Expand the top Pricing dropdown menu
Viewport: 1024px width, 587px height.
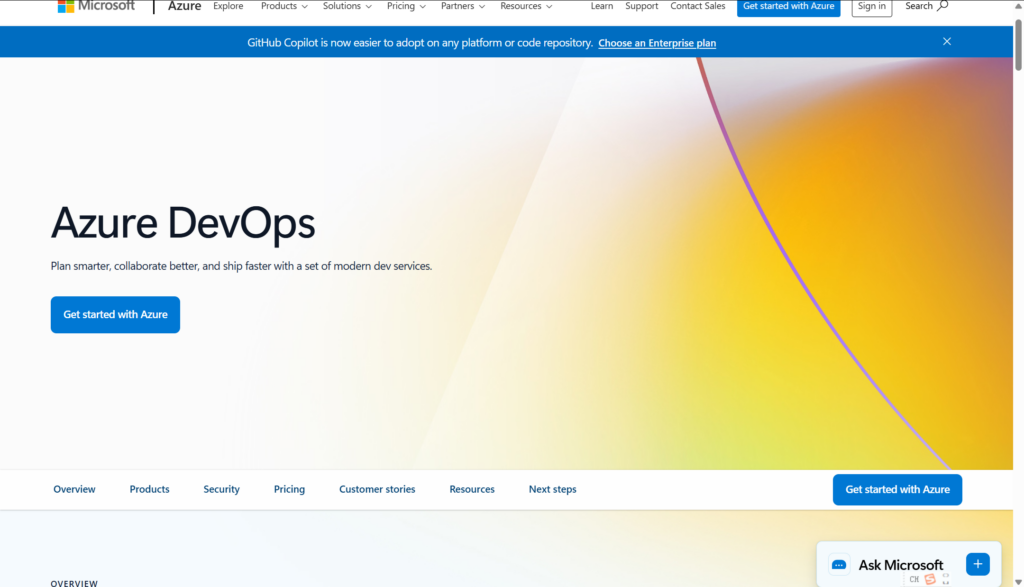pos(406,6)
